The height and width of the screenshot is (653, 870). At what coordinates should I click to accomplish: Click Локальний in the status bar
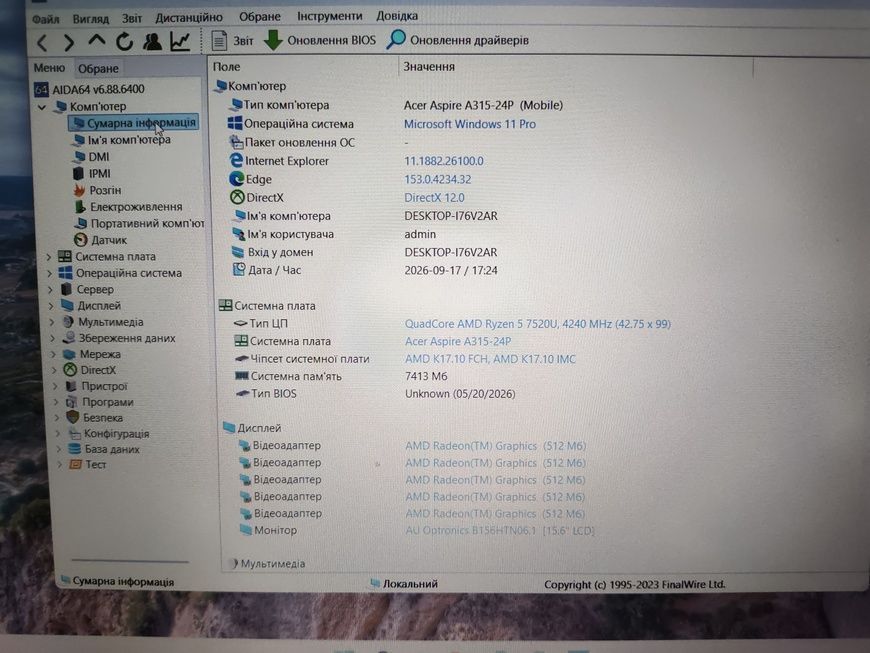(411, 584)
